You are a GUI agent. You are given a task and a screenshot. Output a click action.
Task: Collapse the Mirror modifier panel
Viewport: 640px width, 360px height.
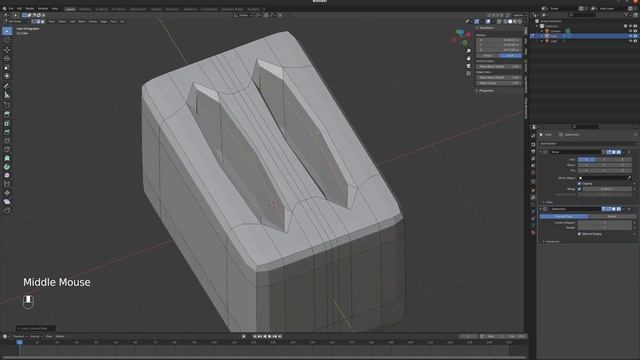pos(541,152)
